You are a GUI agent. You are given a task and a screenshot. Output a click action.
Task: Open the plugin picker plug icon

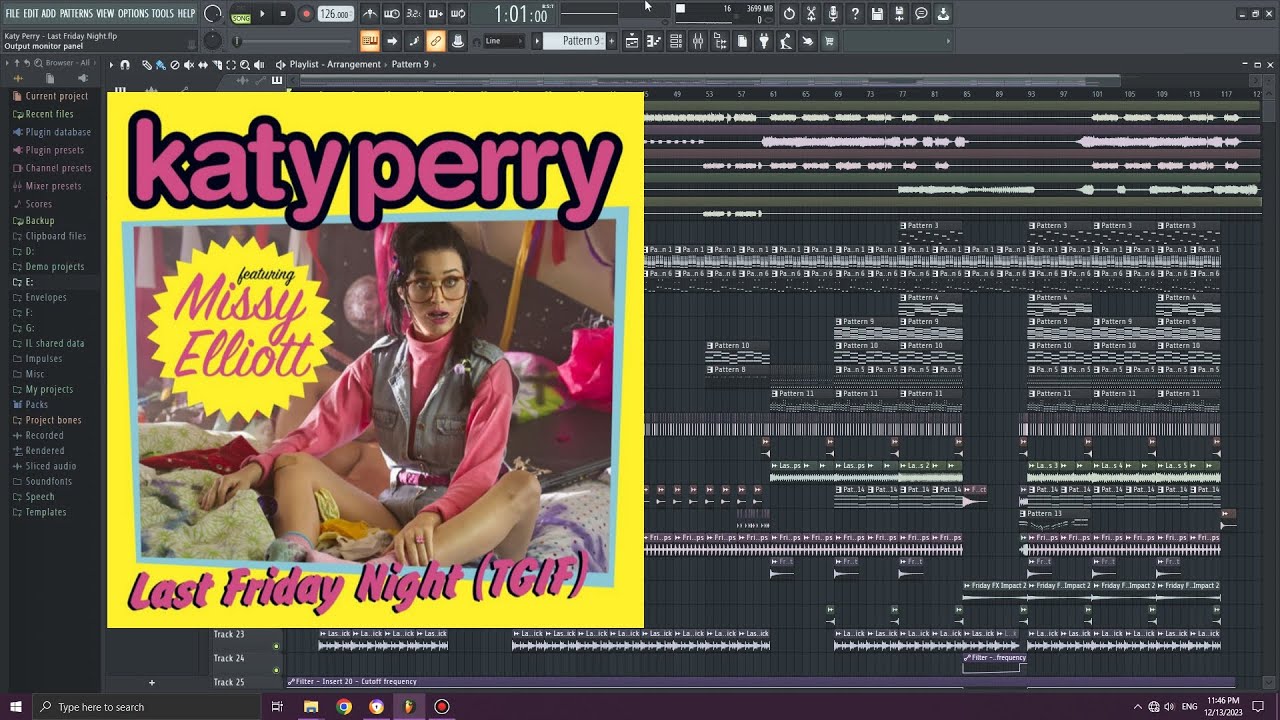click(764, 41)
